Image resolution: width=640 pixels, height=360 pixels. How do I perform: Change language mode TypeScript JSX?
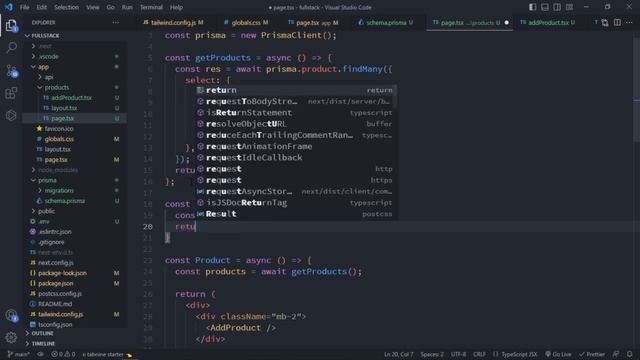pos(515,354)
